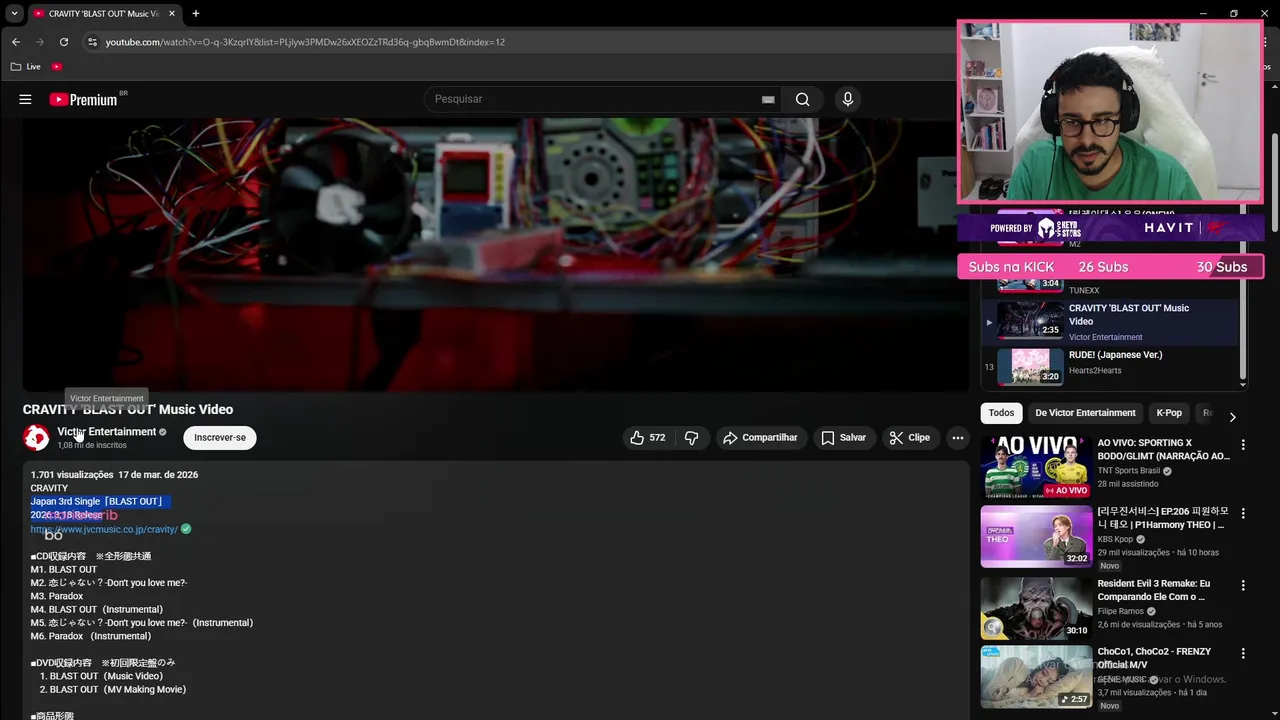
Task: Click the browser address bar URL
Action: [305, 42]
